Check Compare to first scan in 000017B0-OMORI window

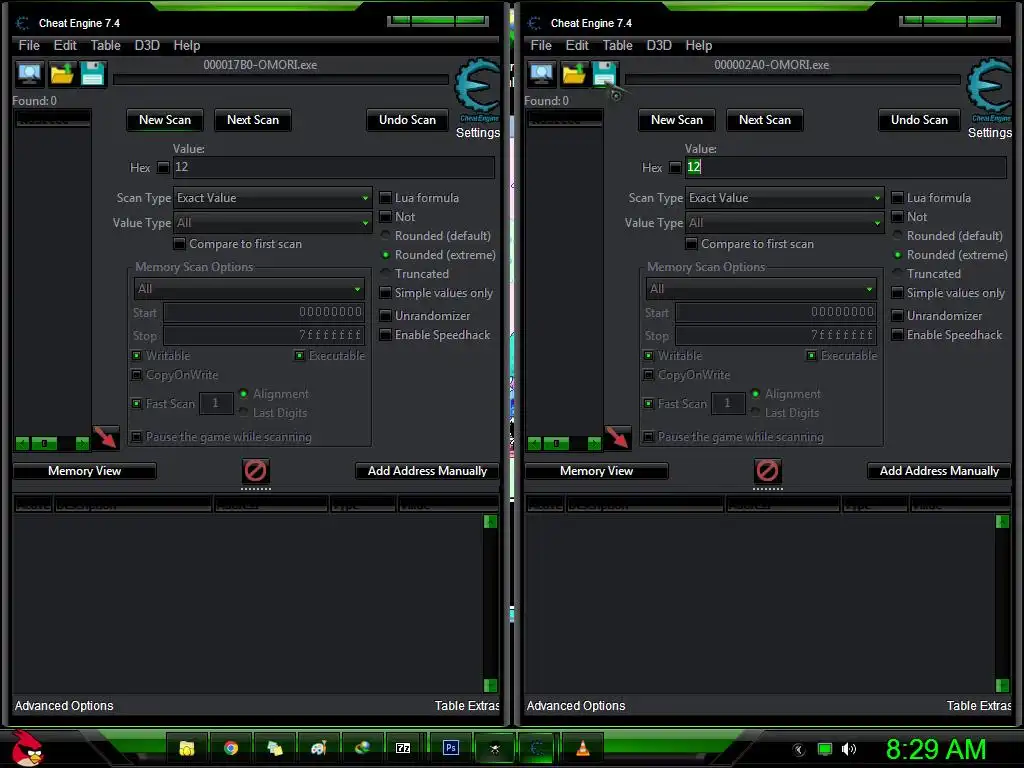point(179,244)
